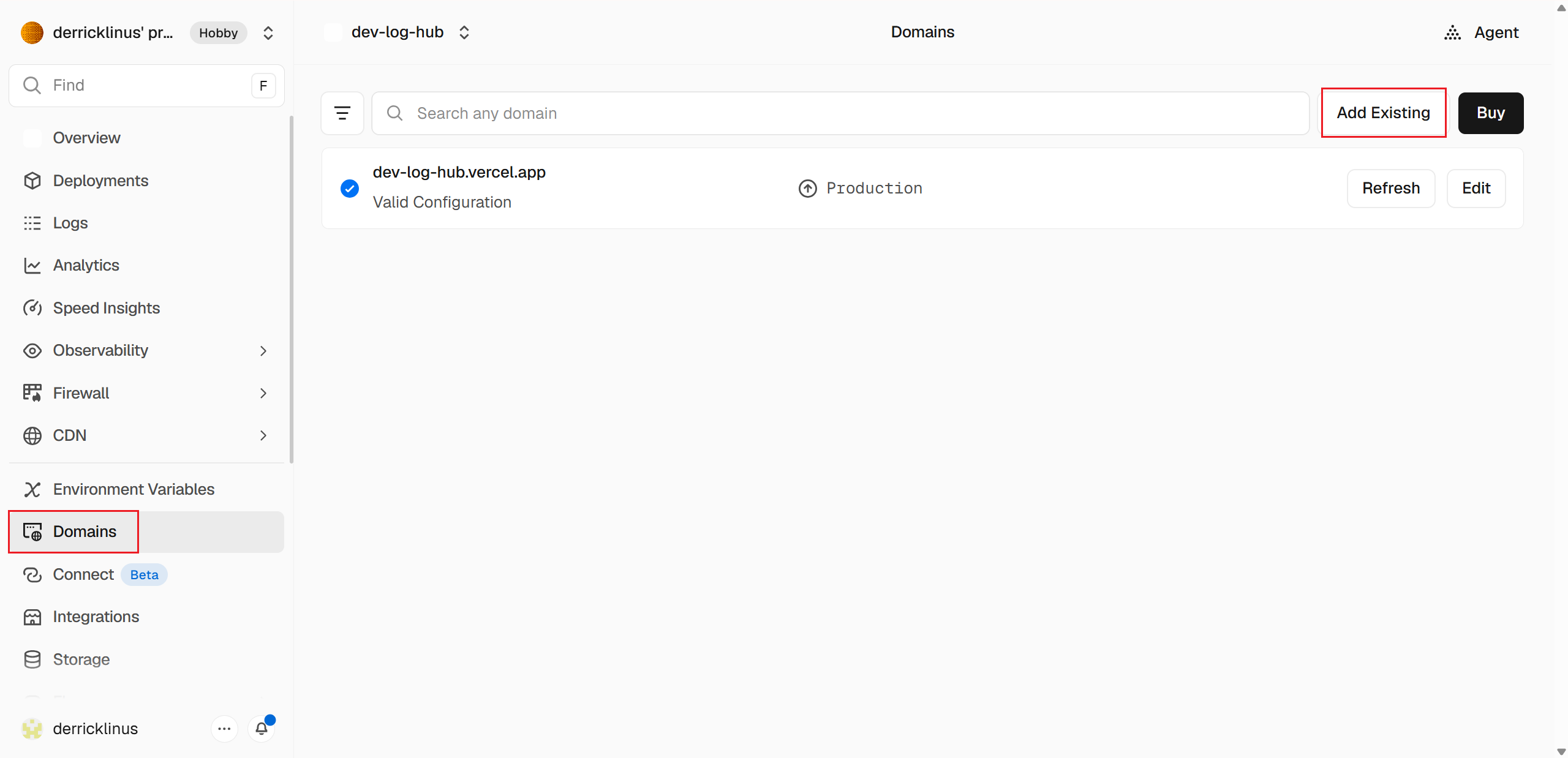Viewport: 1568px width, 758px height.
Task: Click the Firewall icon
Action: click(x=32, y=393)
